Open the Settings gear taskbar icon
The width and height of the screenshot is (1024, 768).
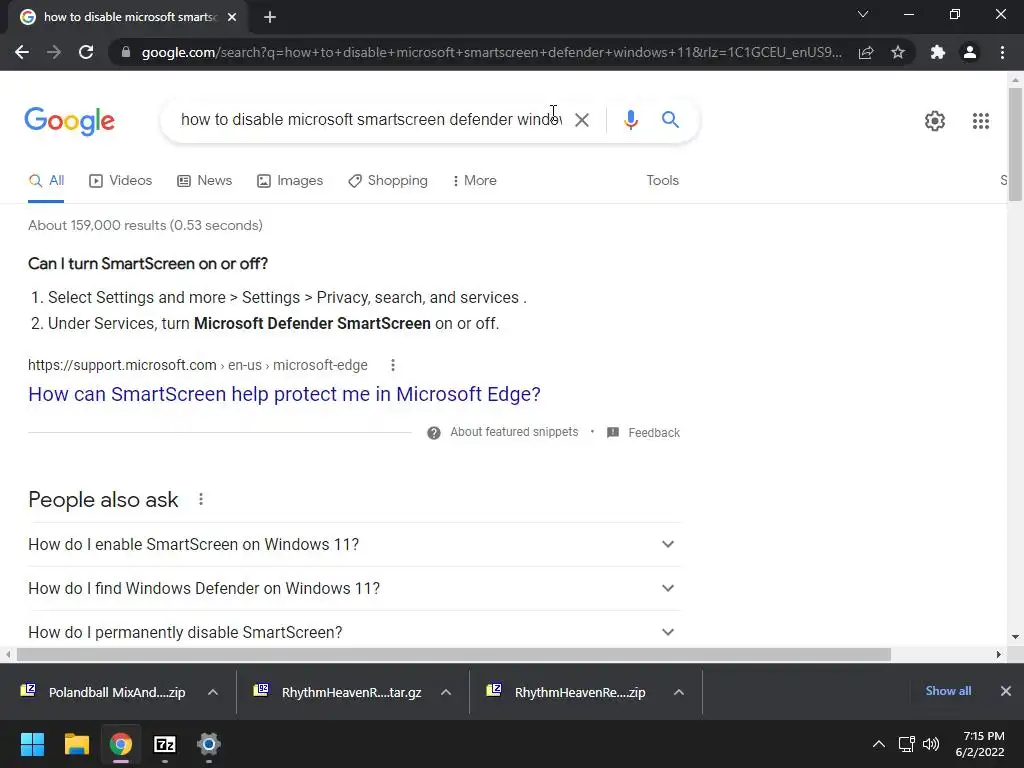(209, 744)
